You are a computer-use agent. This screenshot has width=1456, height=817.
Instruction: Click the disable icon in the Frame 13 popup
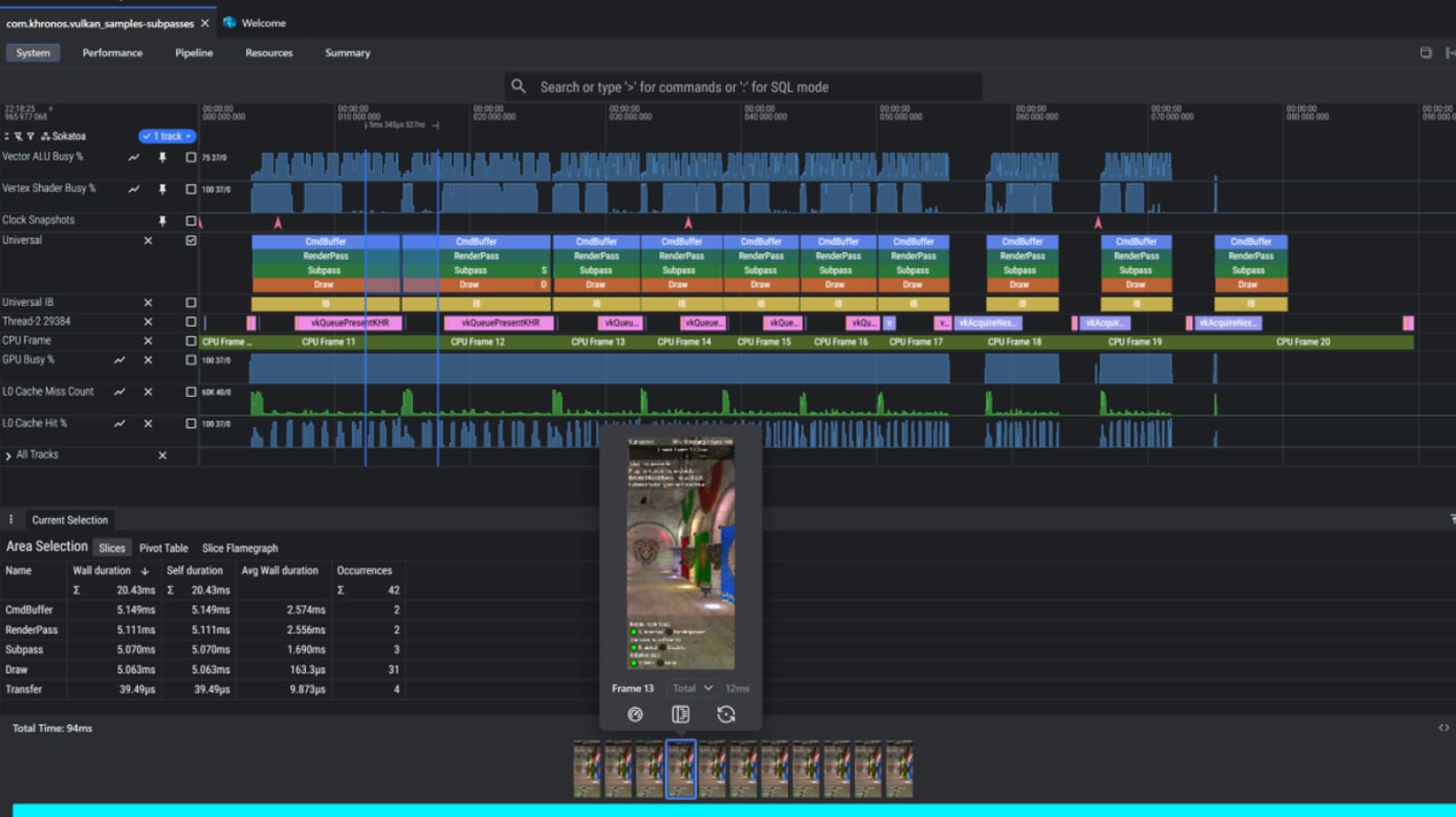tap(635, 714)
